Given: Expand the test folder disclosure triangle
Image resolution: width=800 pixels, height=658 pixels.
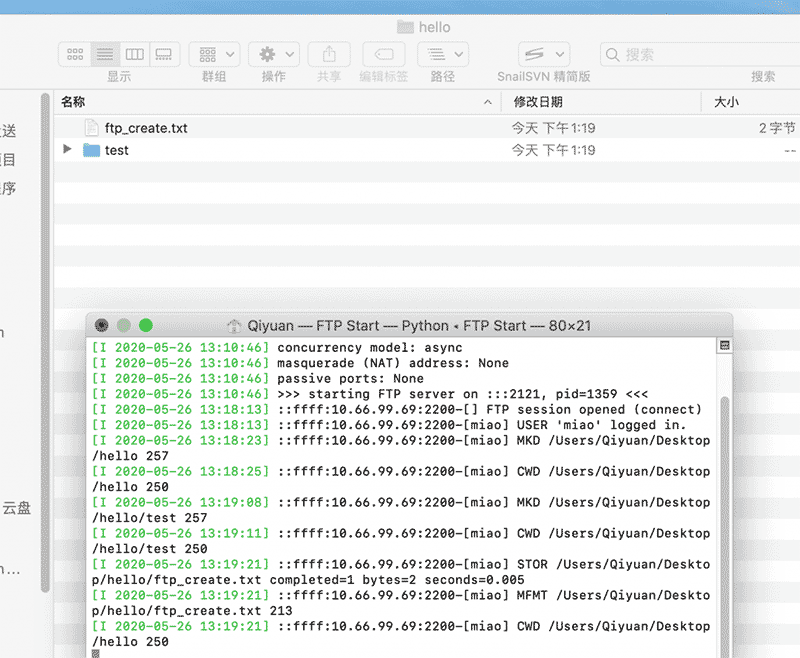Looking at the screenshot, I should [65, 150].
